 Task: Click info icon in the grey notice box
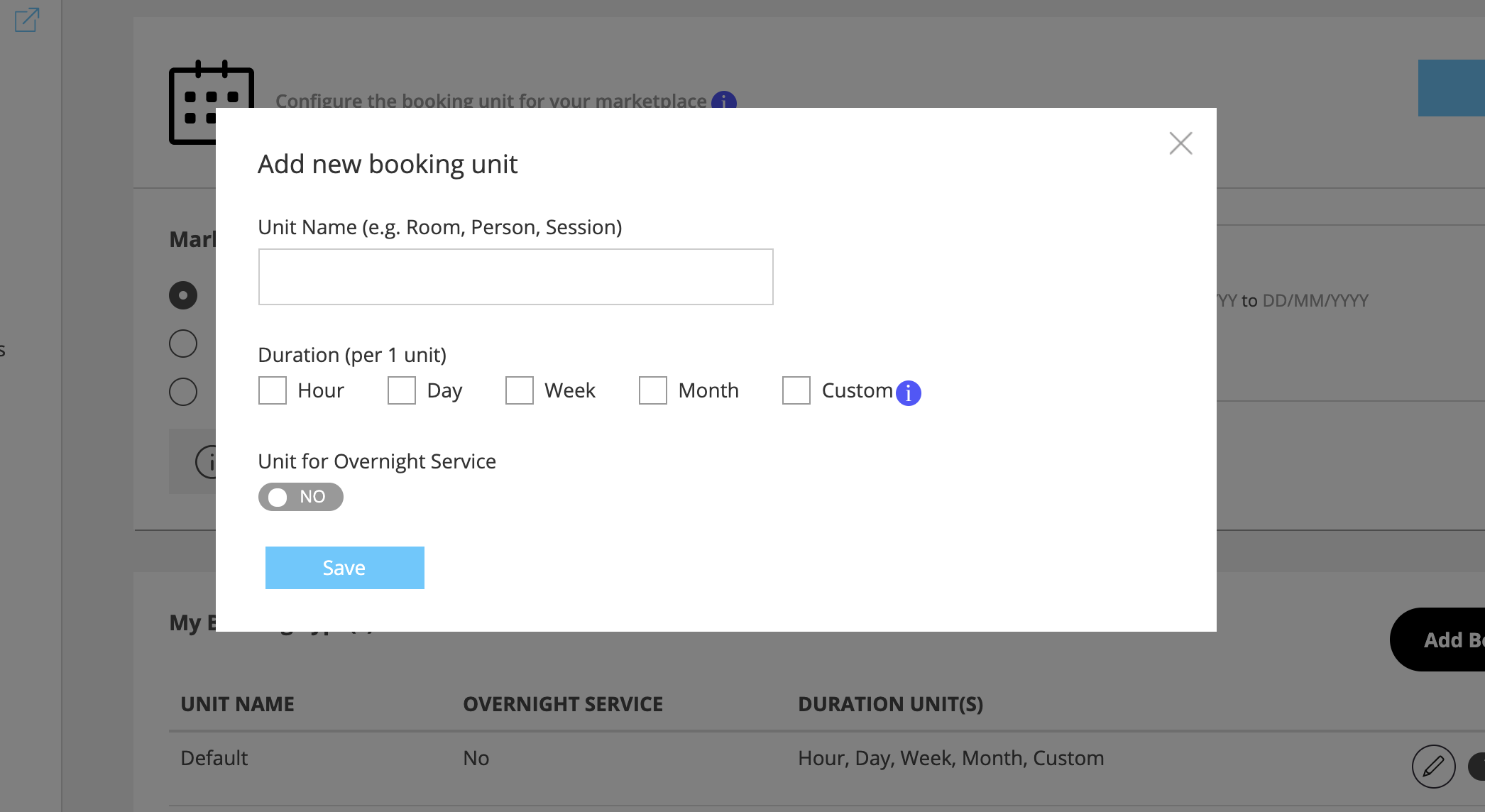tap(206, 462)
